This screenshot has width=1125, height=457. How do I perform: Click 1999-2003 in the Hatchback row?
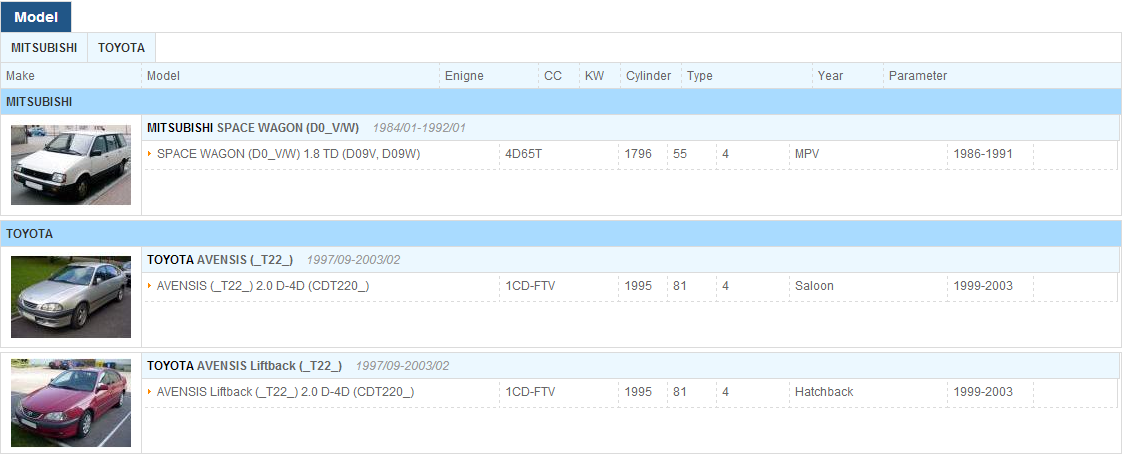(983, 392)
